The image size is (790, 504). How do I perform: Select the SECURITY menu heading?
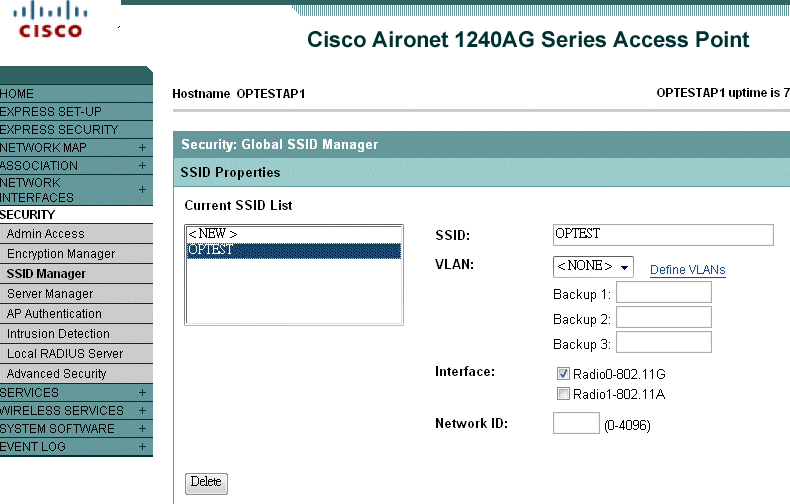point(27,215)
